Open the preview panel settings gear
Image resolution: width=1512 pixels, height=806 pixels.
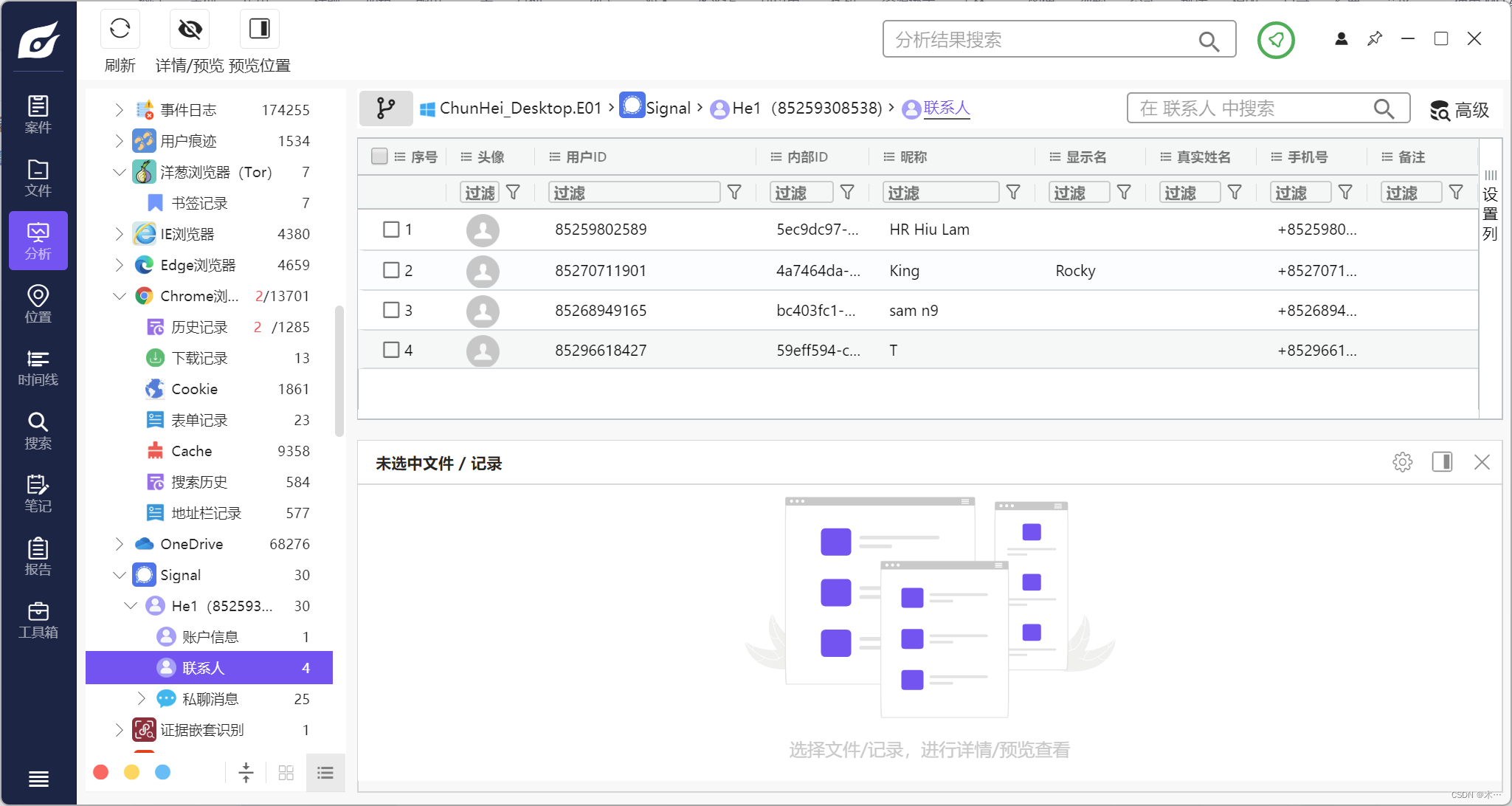coord(1402,462)
